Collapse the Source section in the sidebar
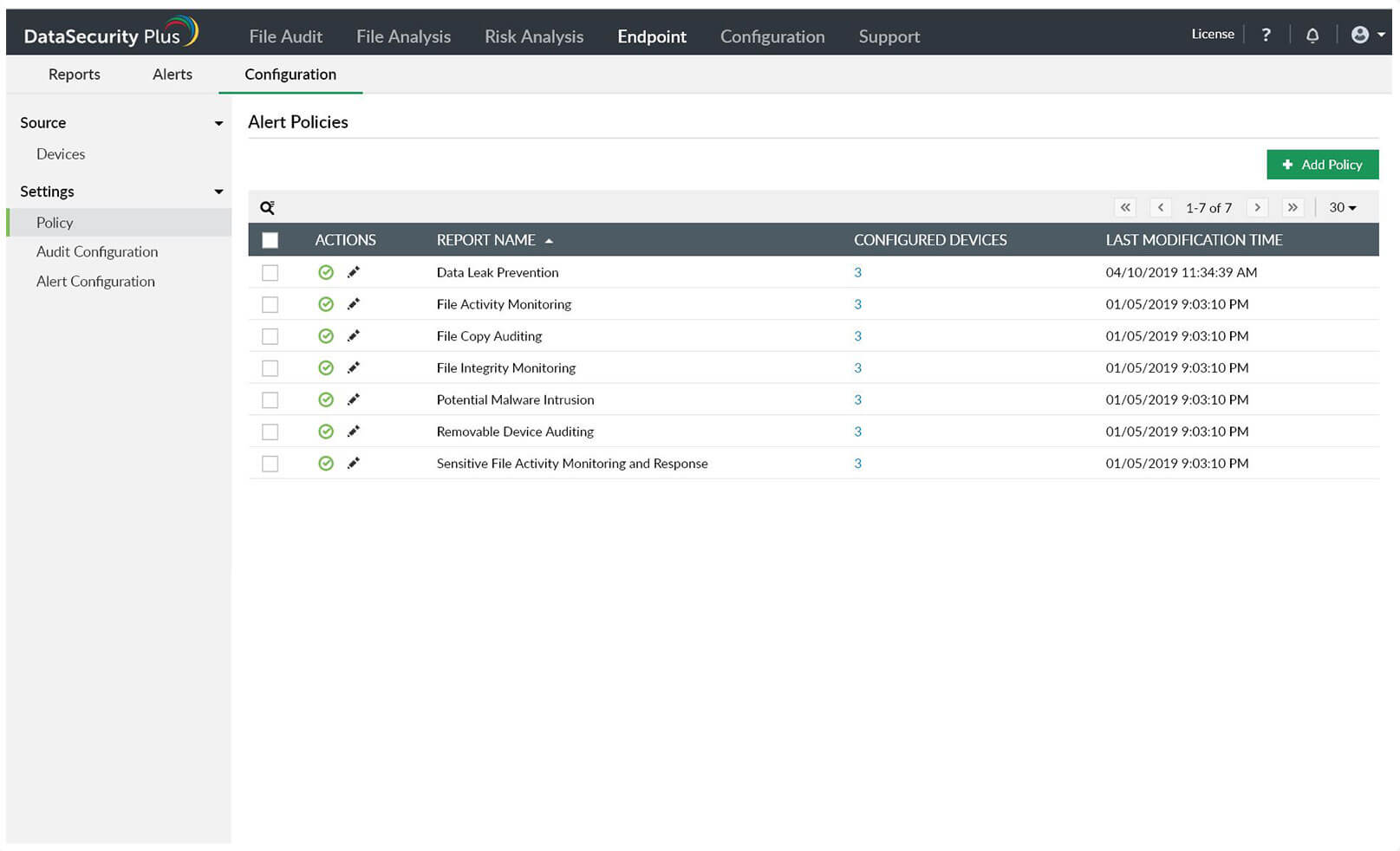 click(218, 123)
